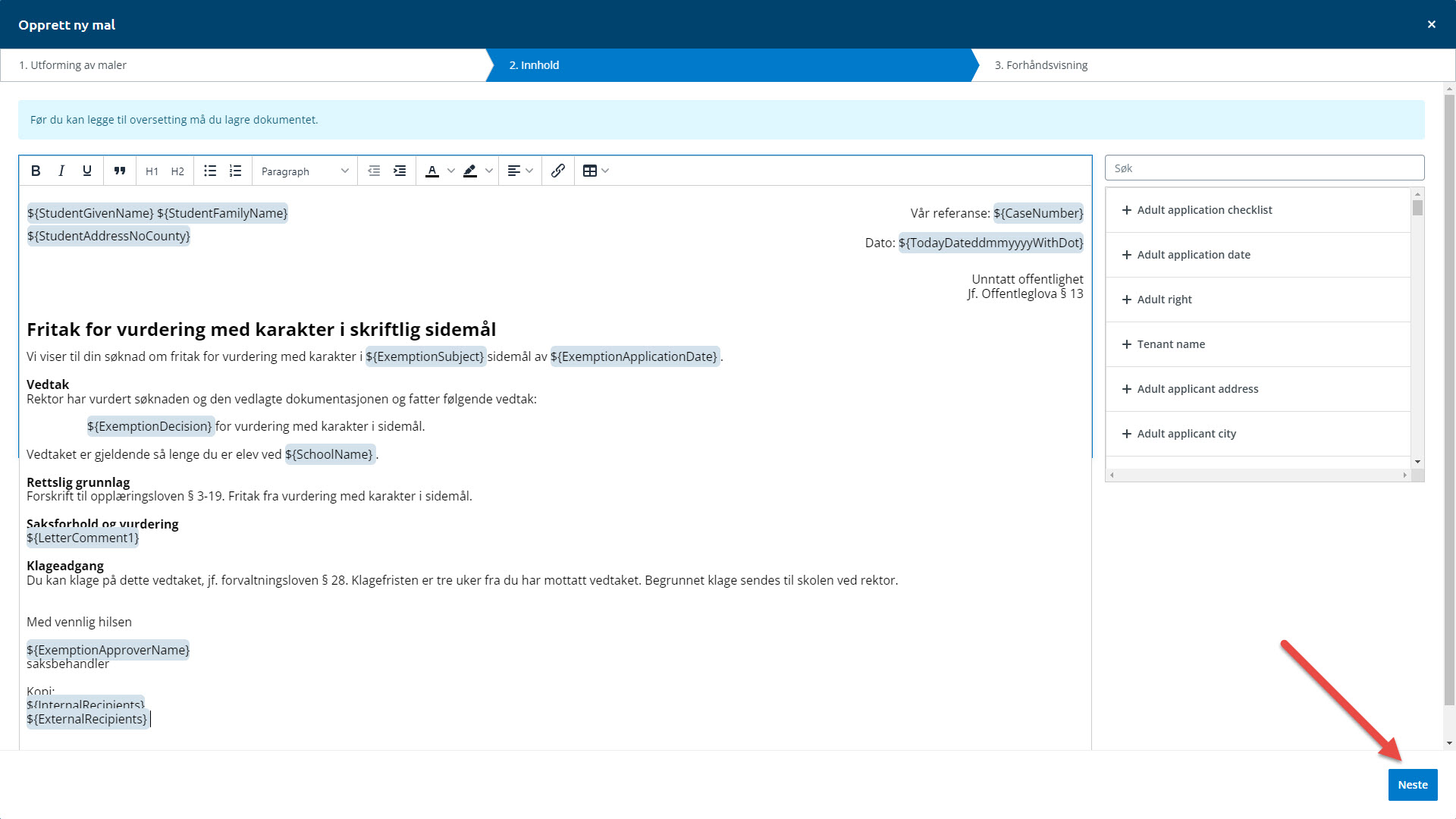1456x819 pixels.
Task: Toggle bold formatting in the editor toolbar
Action: click(x=36, y=171)
